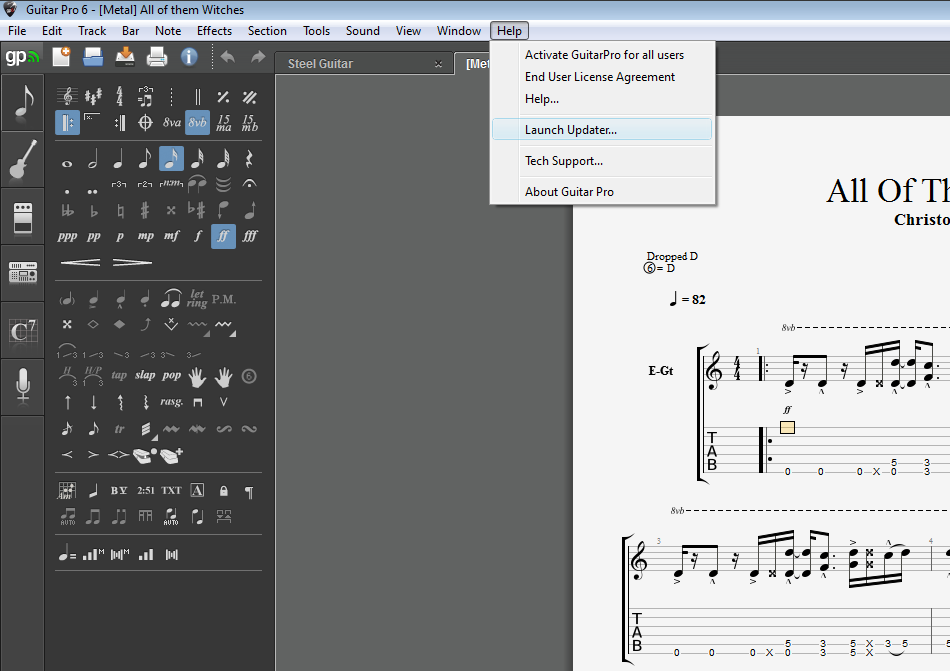The height and width of the screenshot is (671, 950).
Task: Select the quarter note duration
Action: 119,160
